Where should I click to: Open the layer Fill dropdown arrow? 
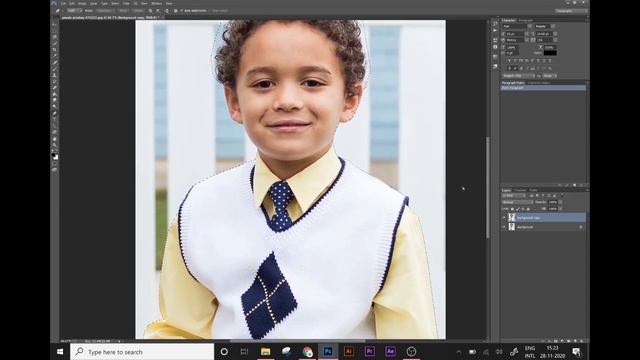pos(560,209)
